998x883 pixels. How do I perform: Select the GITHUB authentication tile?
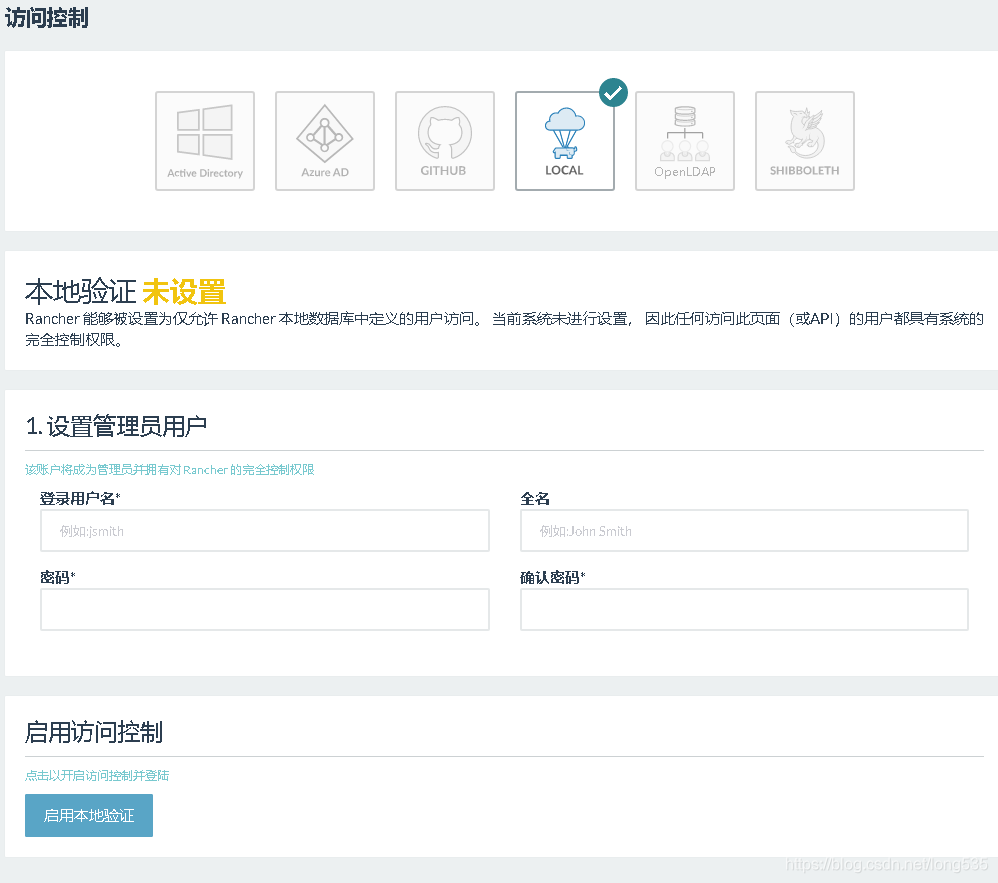coord(445,141)
